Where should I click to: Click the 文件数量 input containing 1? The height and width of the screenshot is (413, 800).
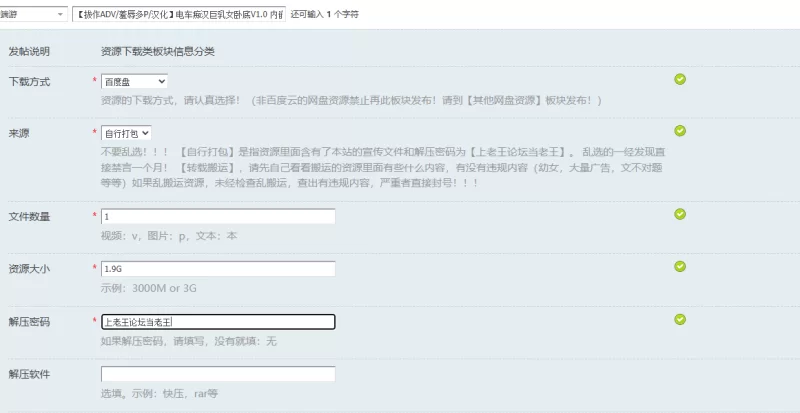coord(218,216)
